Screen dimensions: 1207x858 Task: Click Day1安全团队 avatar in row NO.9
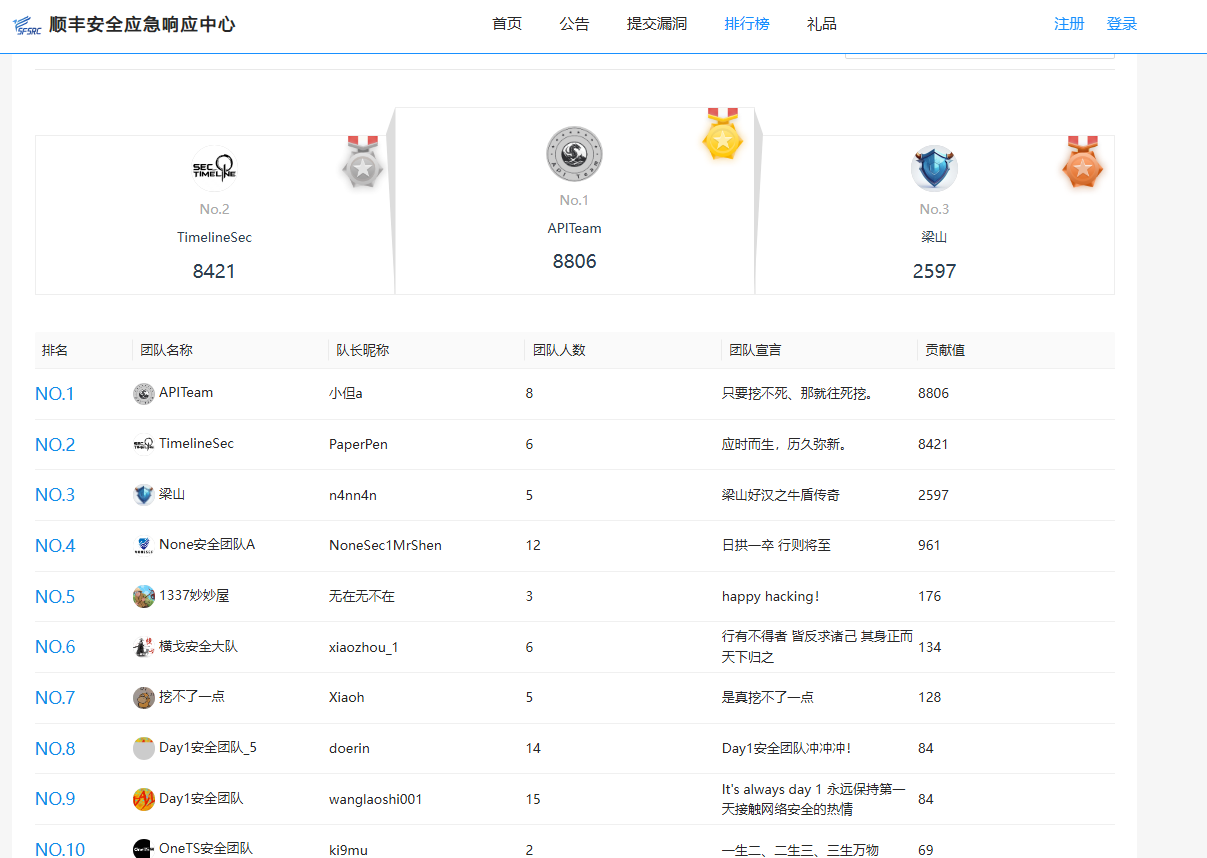[x=143, y=799]
